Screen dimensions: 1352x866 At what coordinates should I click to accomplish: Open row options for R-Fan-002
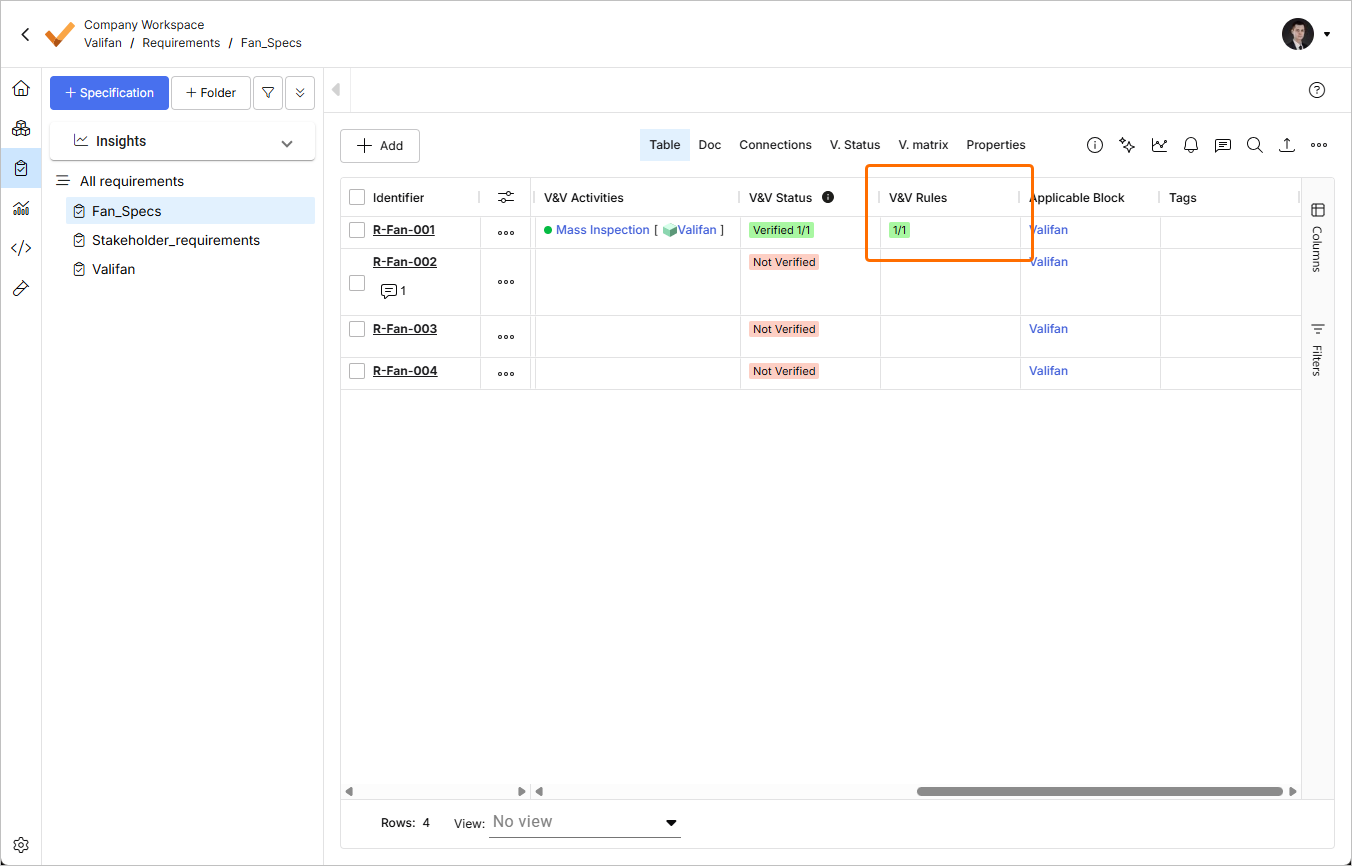506,282
